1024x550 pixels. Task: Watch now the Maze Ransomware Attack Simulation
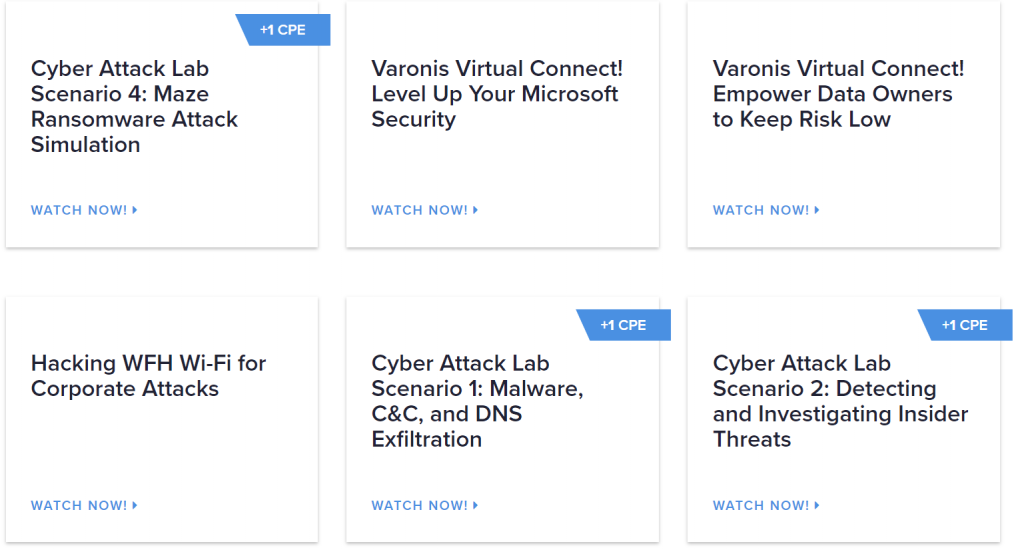(x=79, y=210)
